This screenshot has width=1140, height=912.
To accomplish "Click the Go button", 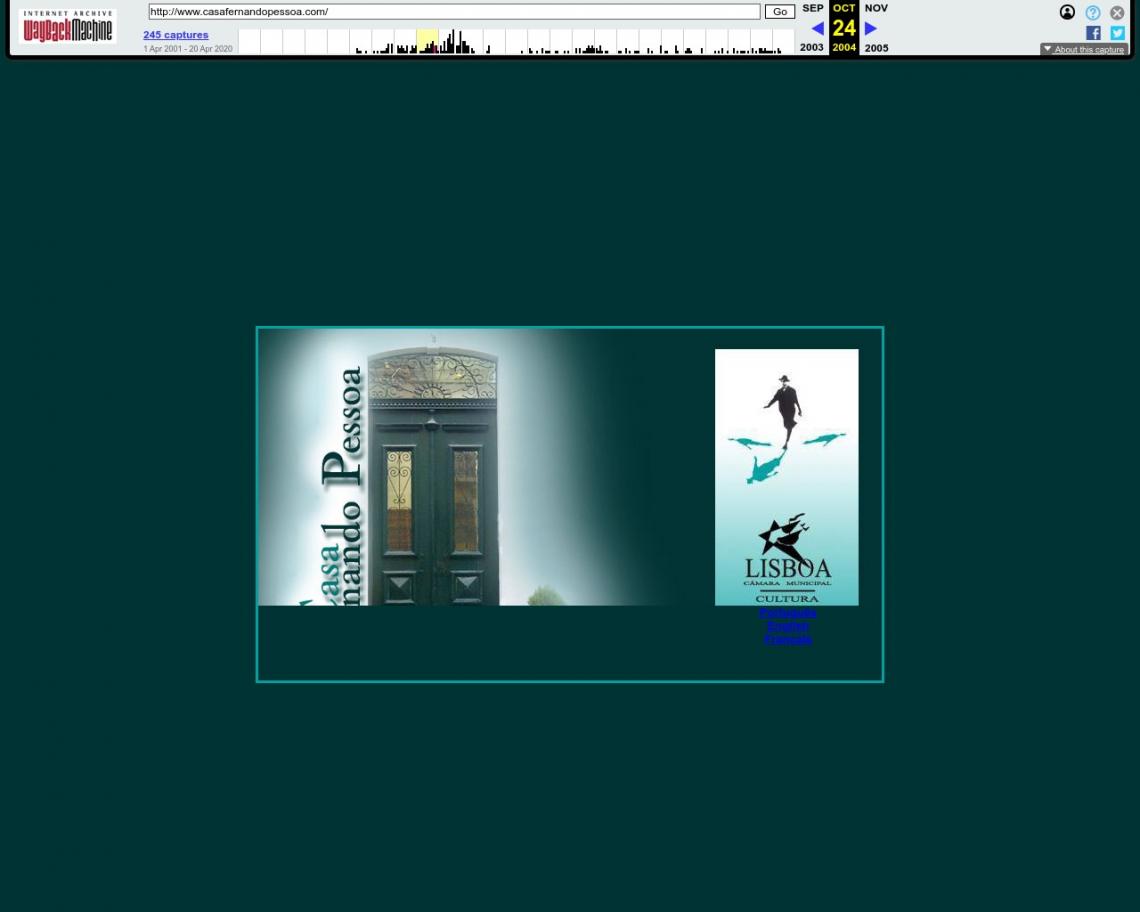I will point(779,12).
